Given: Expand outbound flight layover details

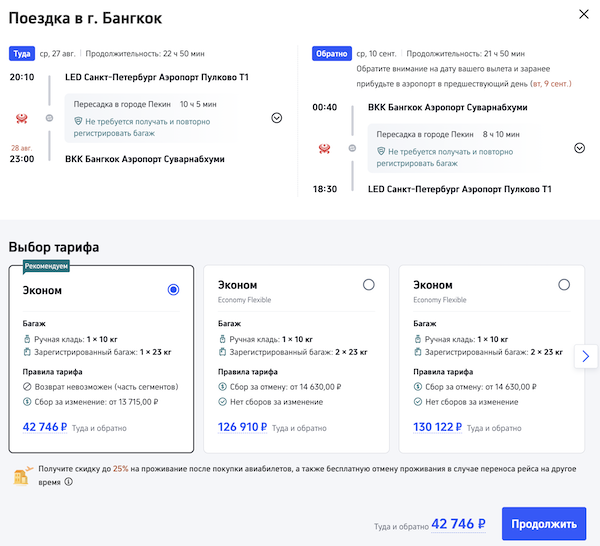Looking at the screenshot, I should (x=277, y=117).
